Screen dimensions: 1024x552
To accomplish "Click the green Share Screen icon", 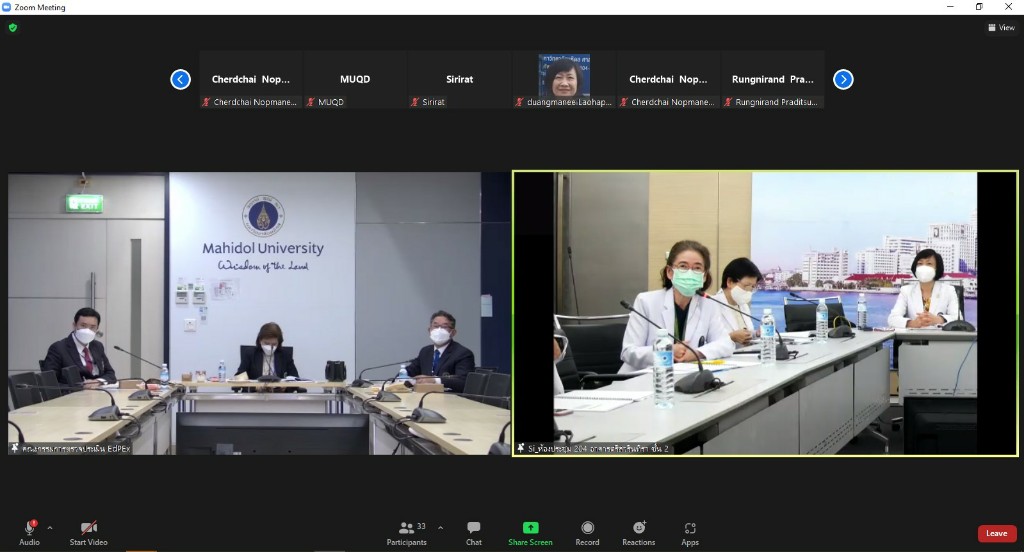I will [530, 528].
